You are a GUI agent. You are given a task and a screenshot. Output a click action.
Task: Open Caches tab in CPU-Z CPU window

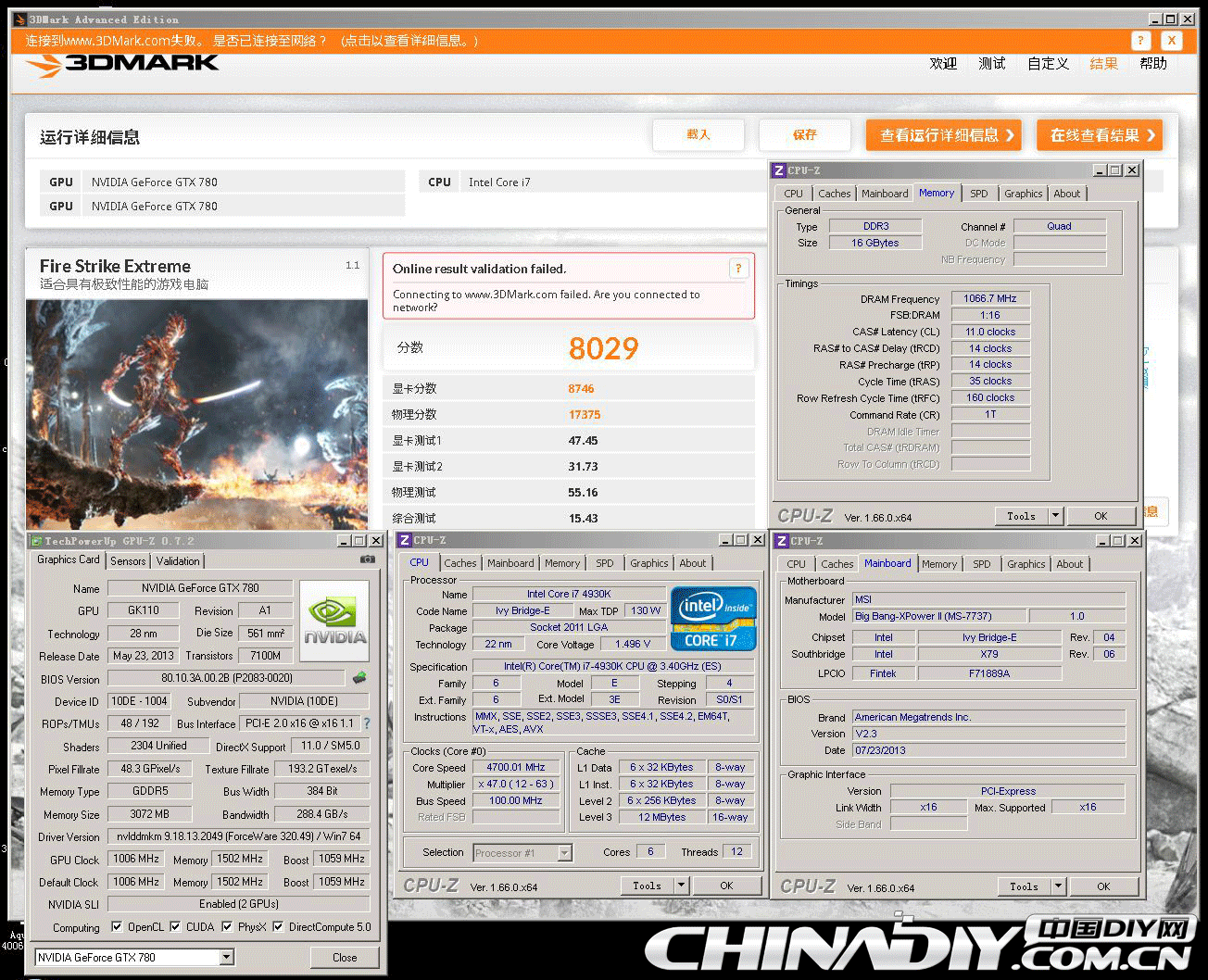[x=460, y=563]
